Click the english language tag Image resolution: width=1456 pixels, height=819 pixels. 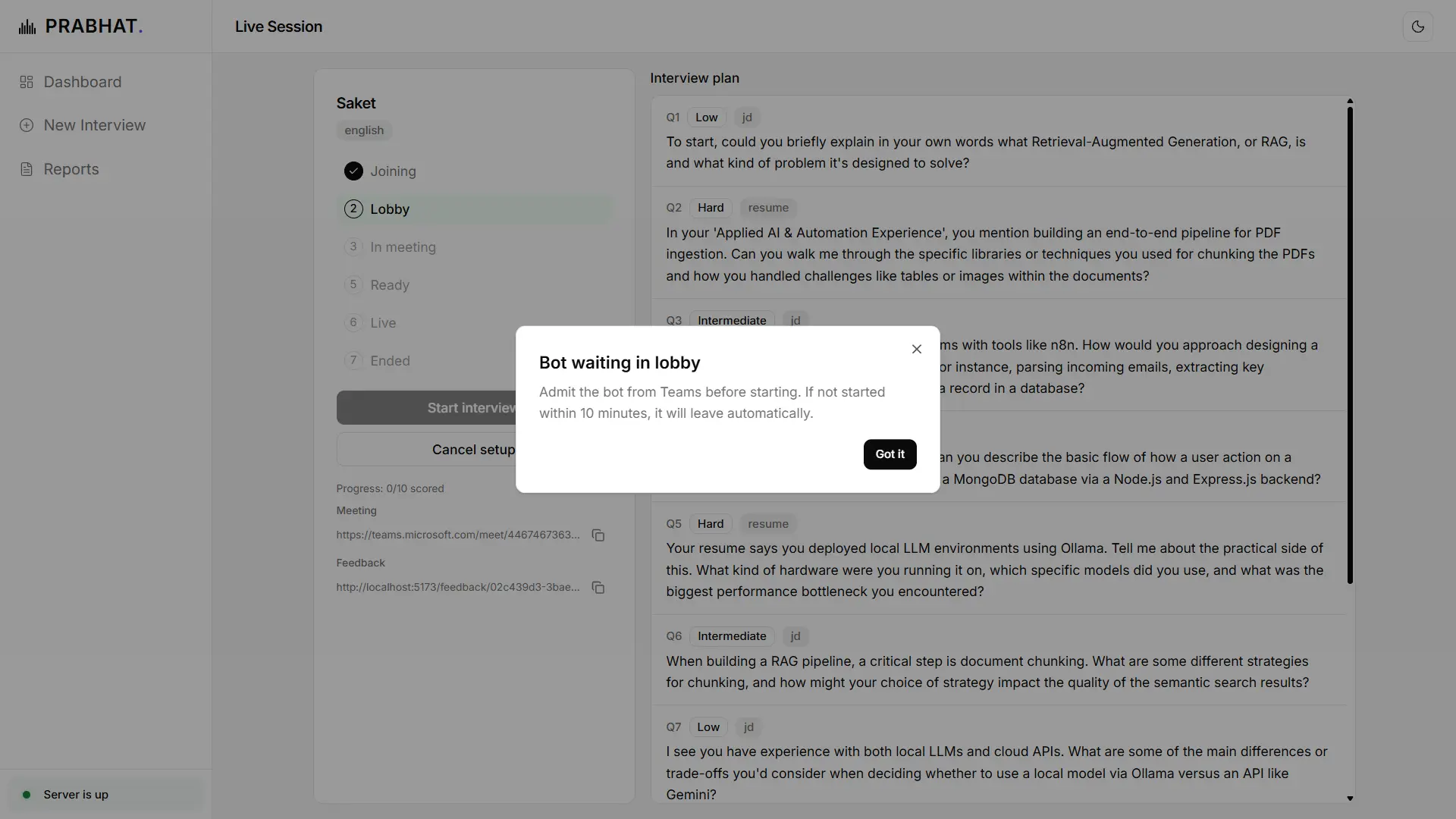[364, 130]
